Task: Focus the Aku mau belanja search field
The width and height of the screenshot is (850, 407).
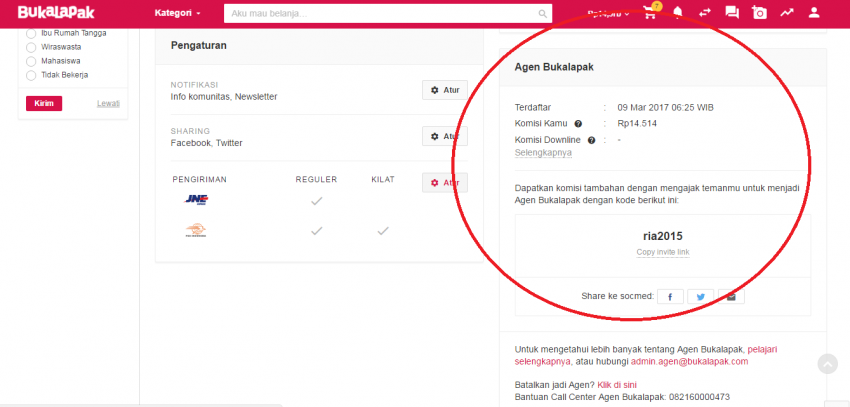Action: [x=382, y=14]
